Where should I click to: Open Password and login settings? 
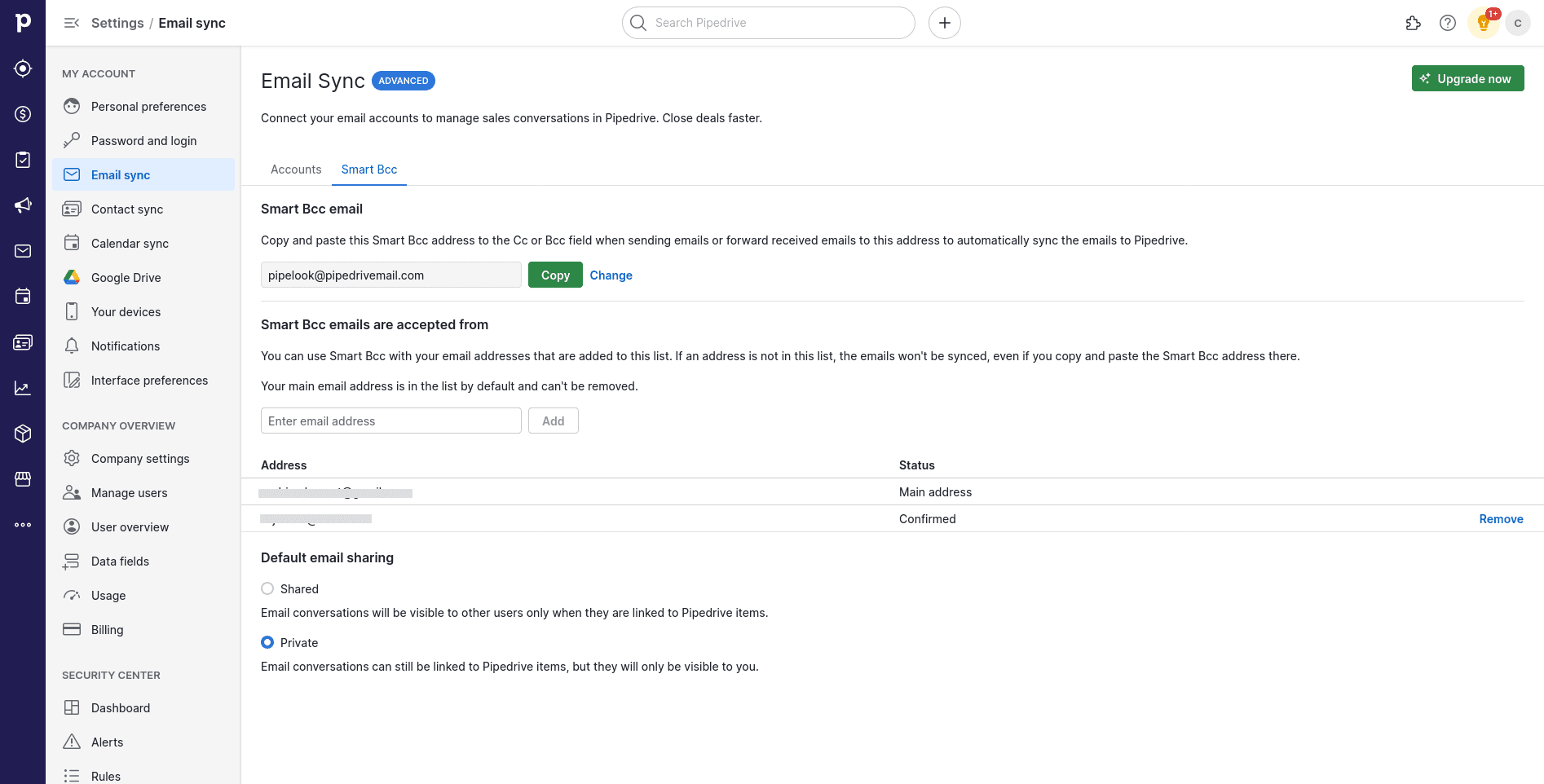[143, 141]
